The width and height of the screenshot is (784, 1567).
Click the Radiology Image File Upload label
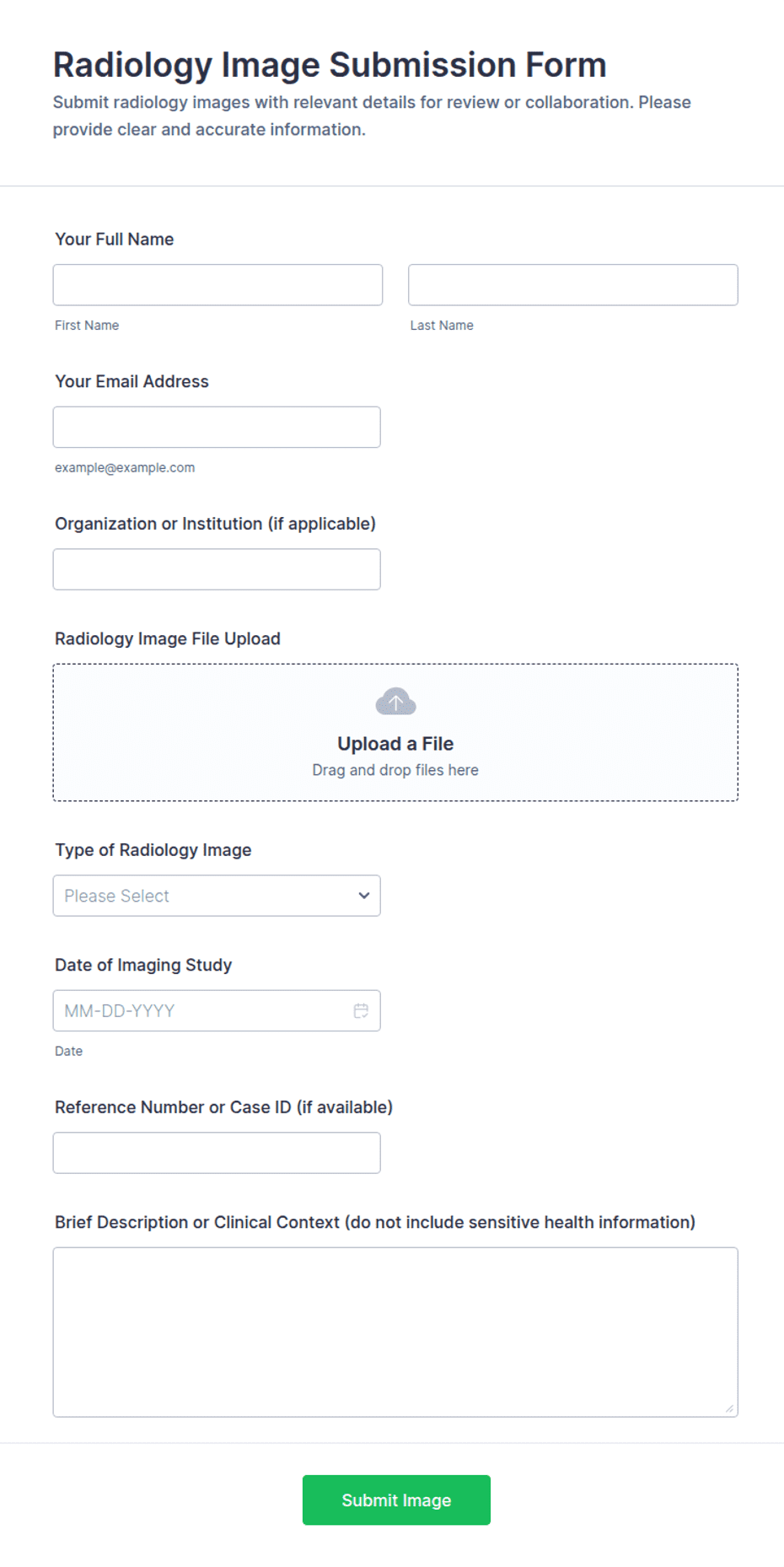[x=168, y=638]
